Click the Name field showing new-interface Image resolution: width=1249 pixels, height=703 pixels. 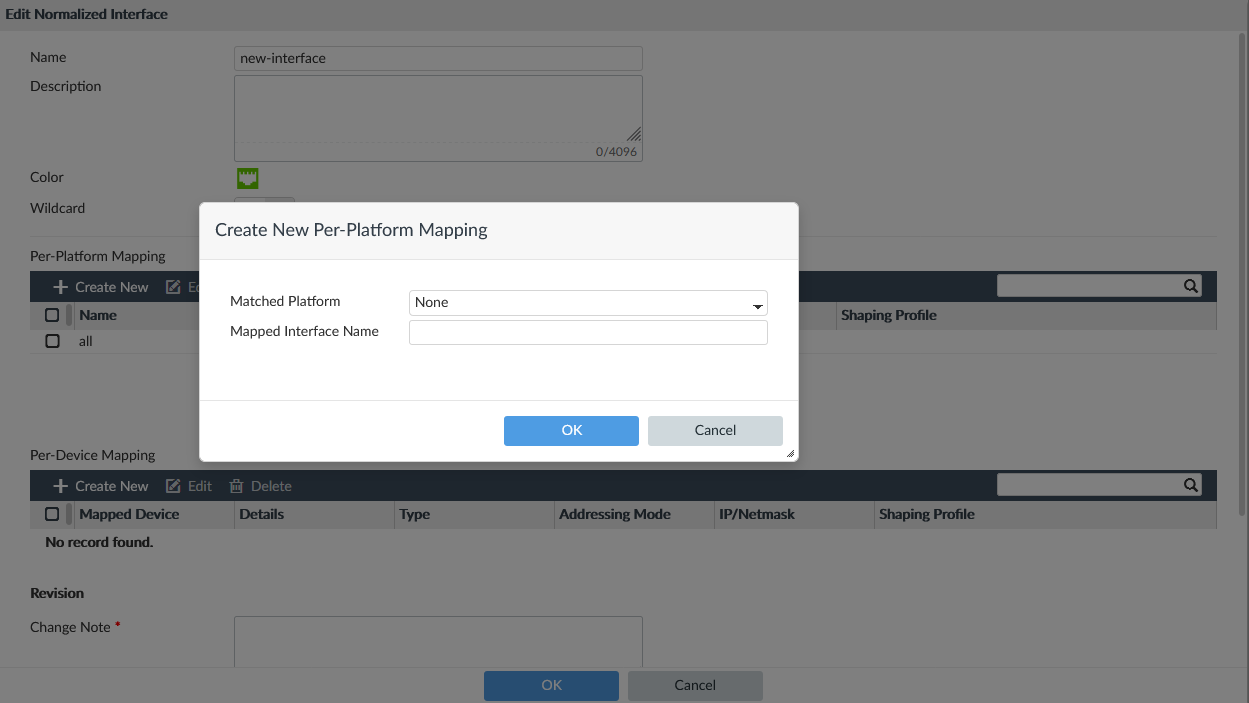(x=438, y=58)
